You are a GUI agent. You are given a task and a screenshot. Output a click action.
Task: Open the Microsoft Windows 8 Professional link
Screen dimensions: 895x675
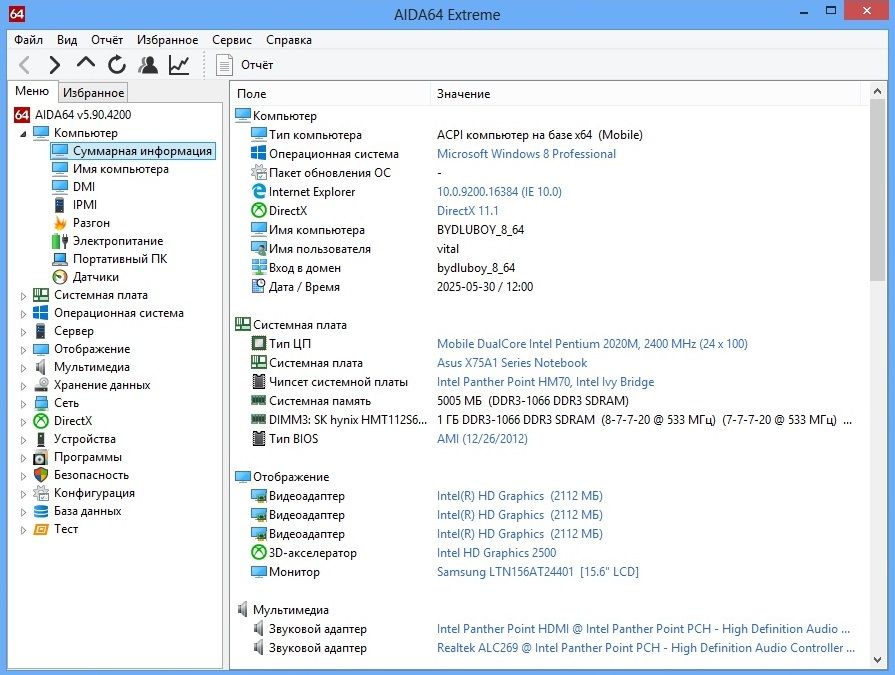coord(526,153)
